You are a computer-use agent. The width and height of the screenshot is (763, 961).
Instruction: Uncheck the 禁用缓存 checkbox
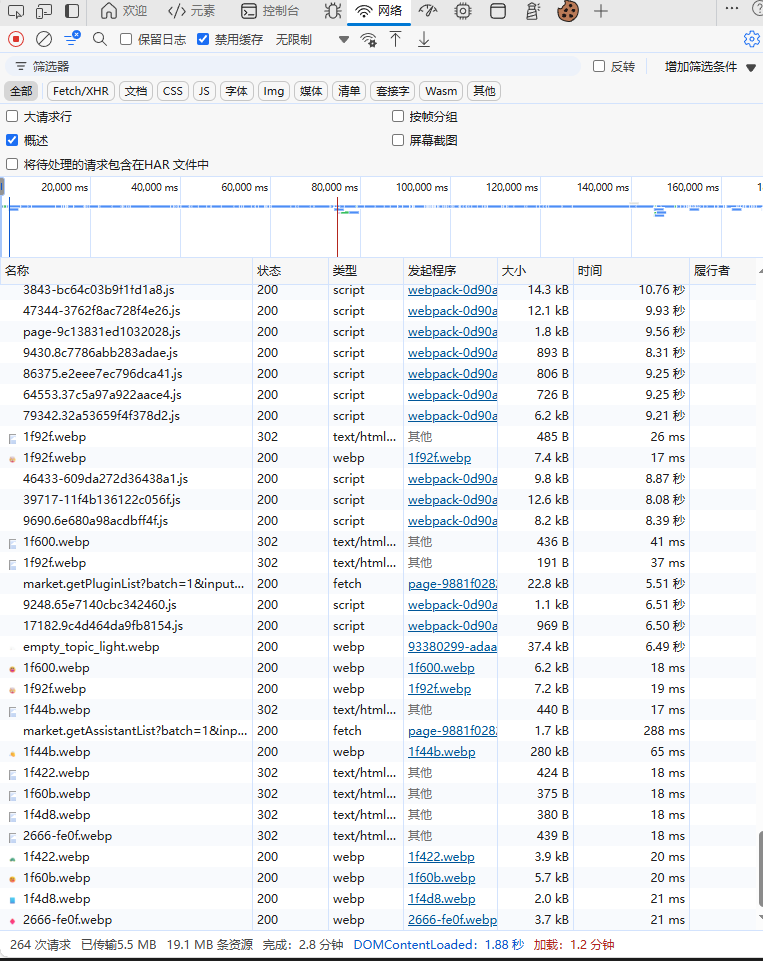point(203,40)
